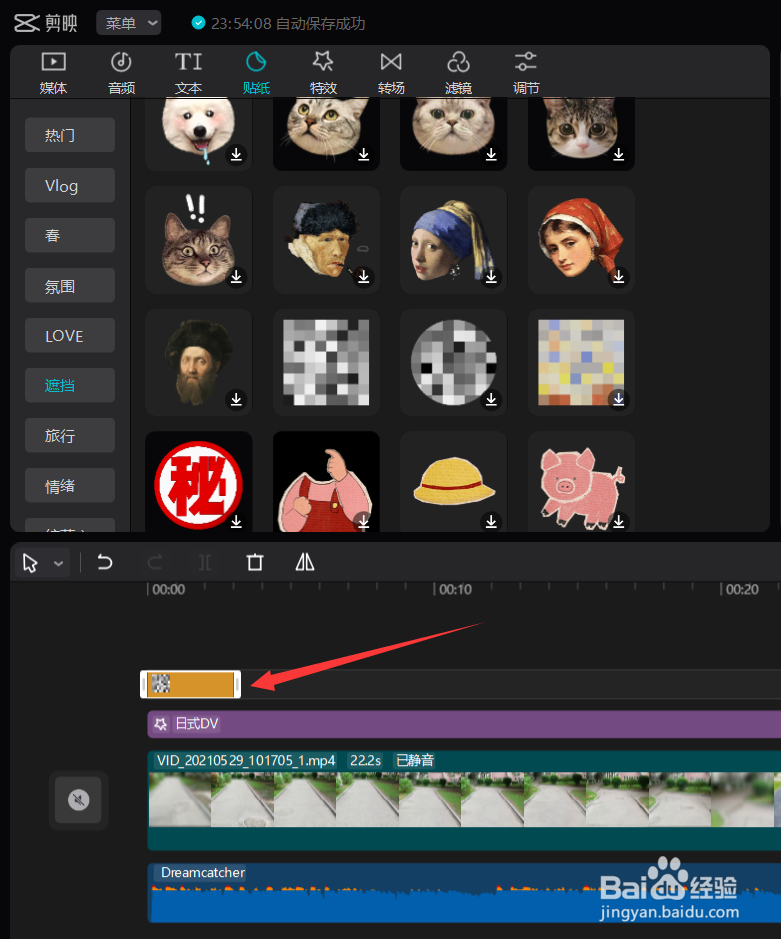Screen dimensions: 781x939
Task: Download the red headscarf woman sticker
Action: tap(619, 277)
